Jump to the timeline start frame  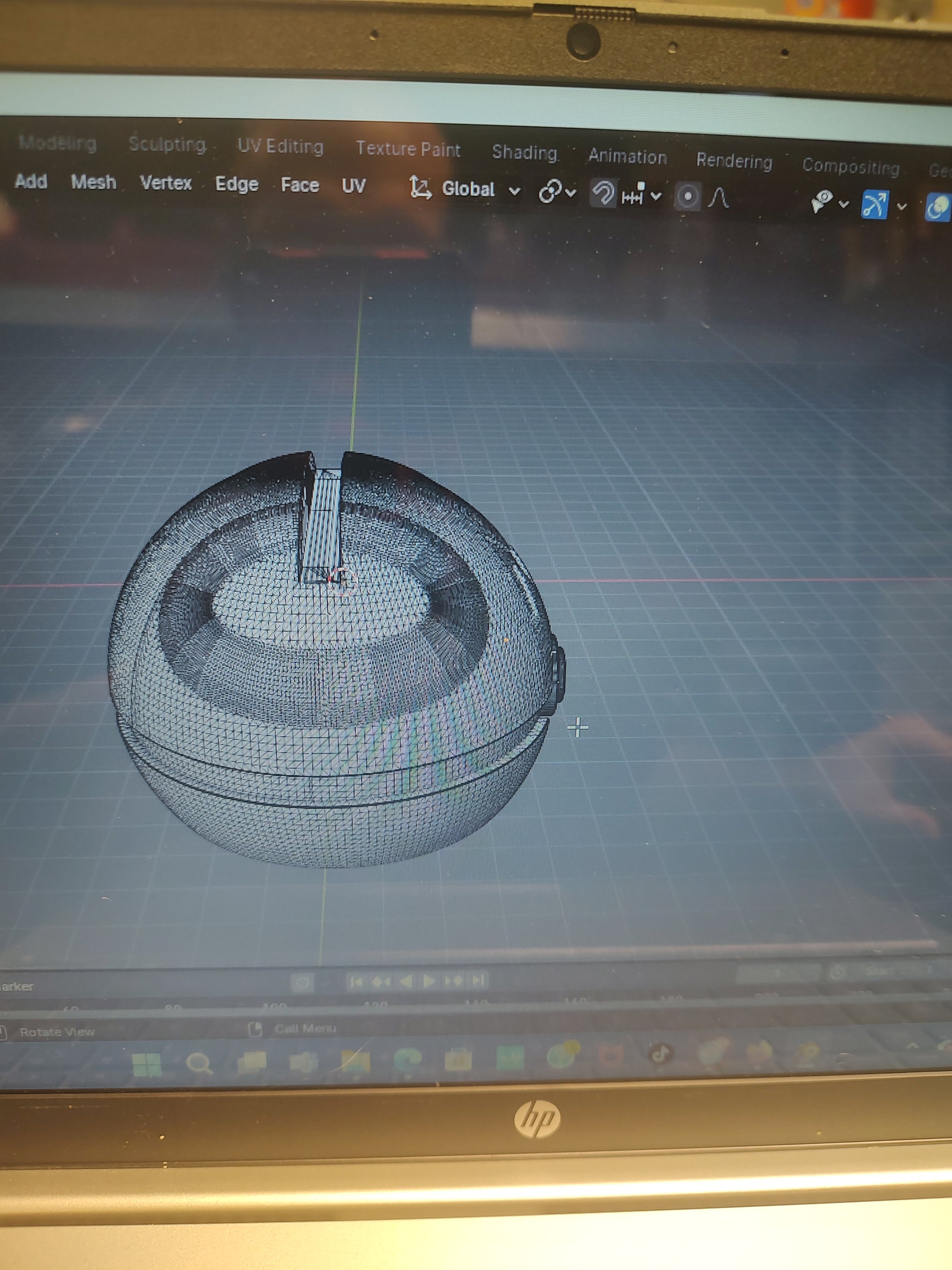point(356,981)
